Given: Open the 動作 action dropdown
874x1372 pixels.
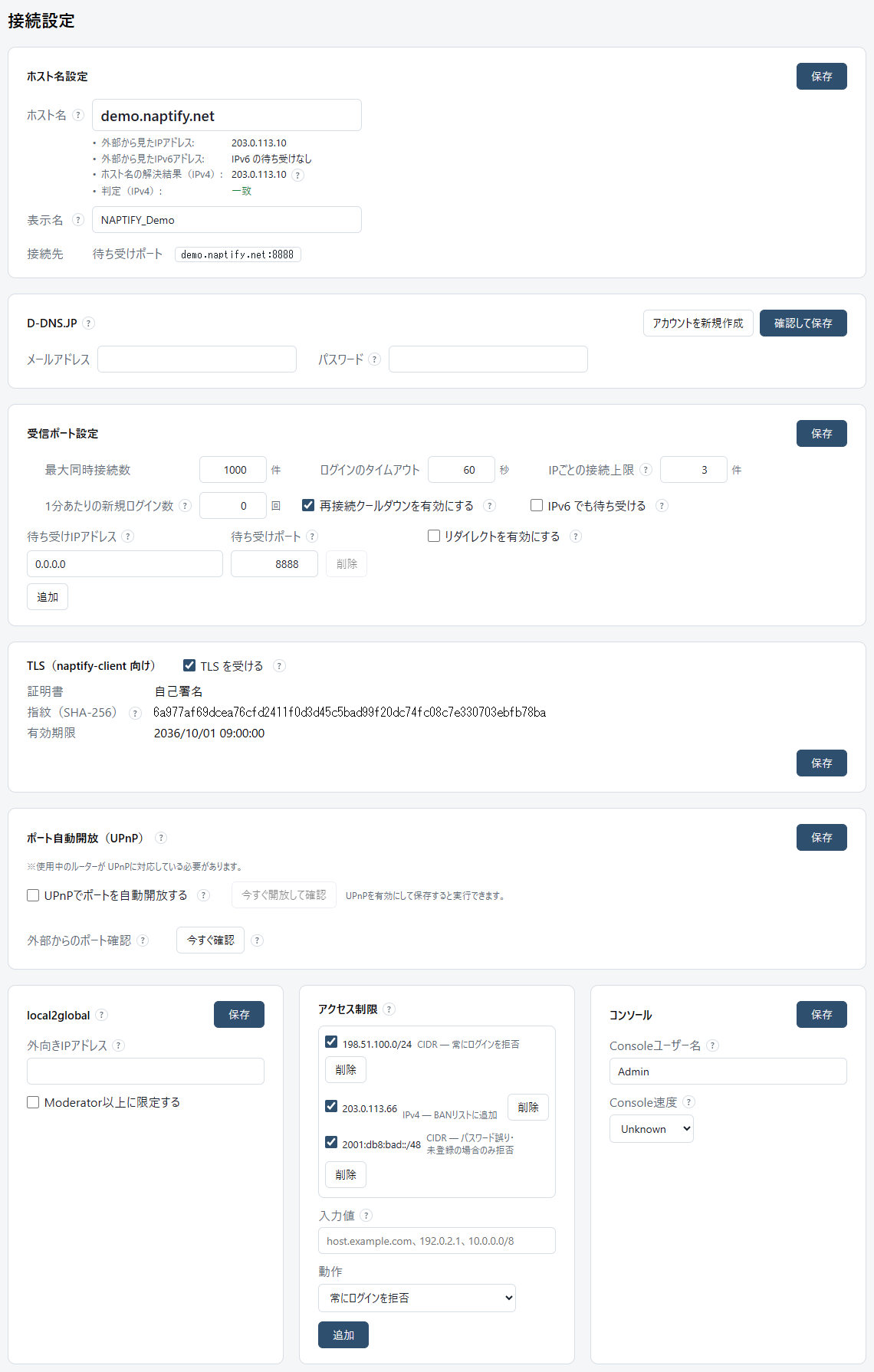Looking at the screenshot, I should click(417, 1298).
